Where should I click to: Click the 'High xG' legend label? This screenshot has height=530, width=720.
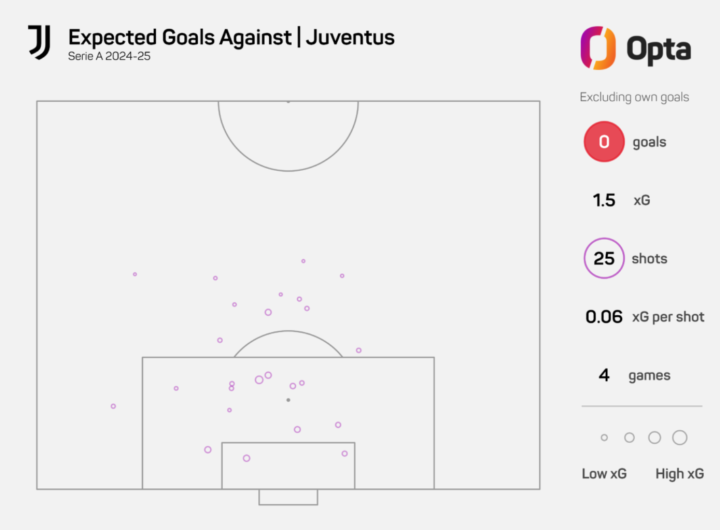coord(680,473)
